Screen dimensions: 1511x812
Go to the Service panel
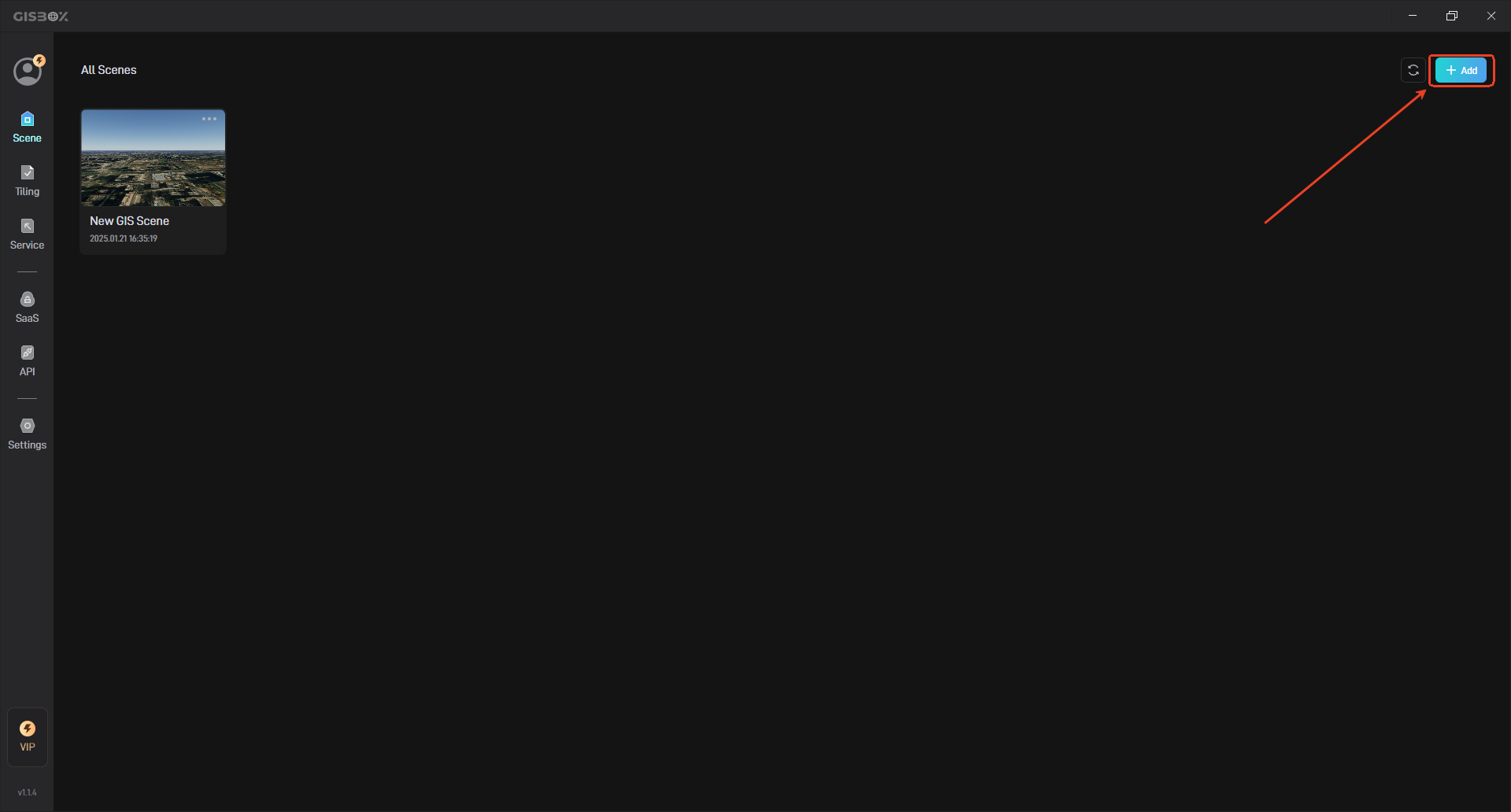pos(27,234)
